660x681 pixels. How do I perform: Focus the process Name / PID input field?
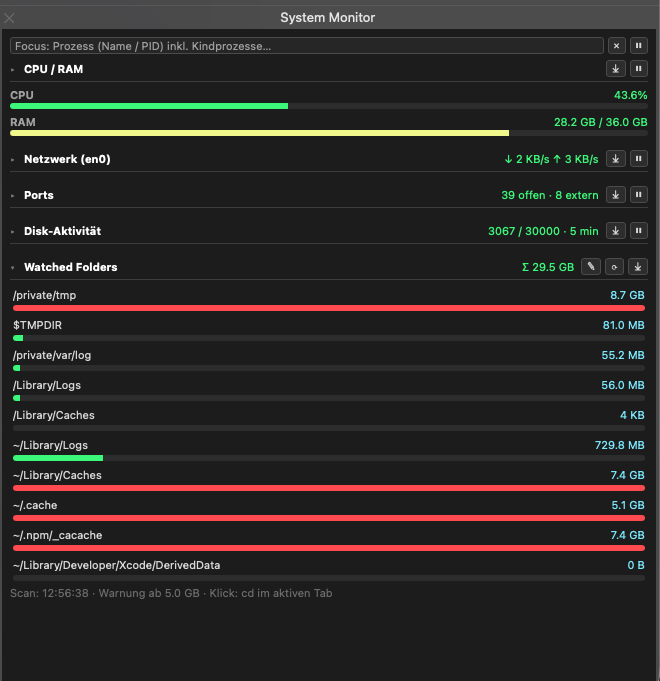coord(307,46)
